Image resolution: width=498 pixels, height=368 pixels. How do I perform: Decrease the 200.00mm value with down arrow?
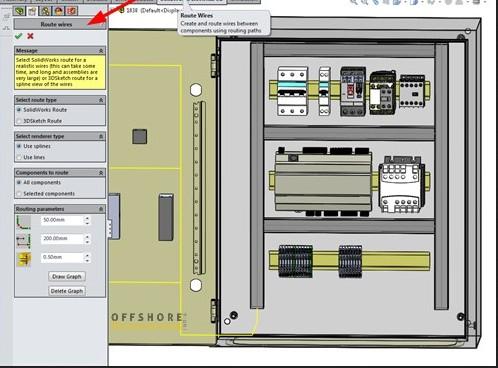pyautogui.click(x=87, y=241)
